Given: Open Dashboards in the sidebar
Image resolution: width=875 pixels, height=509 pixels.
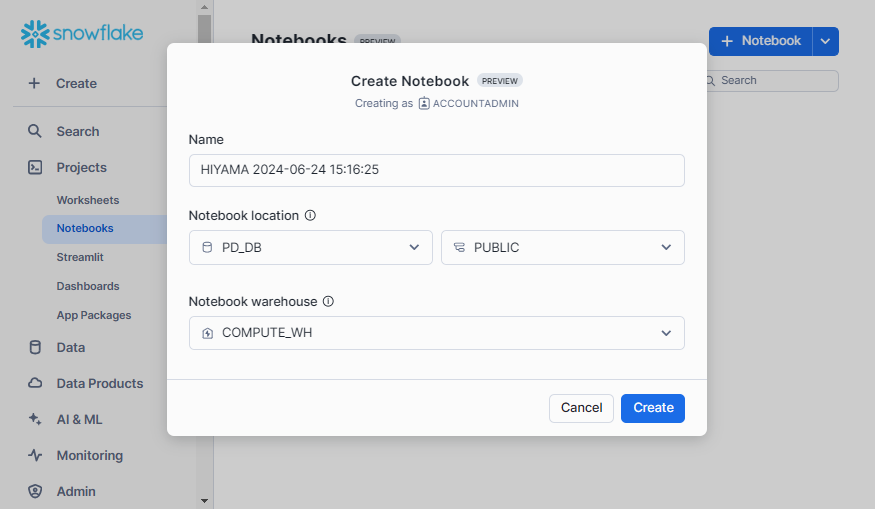Looking at the screenshot, I should point(88,286).
